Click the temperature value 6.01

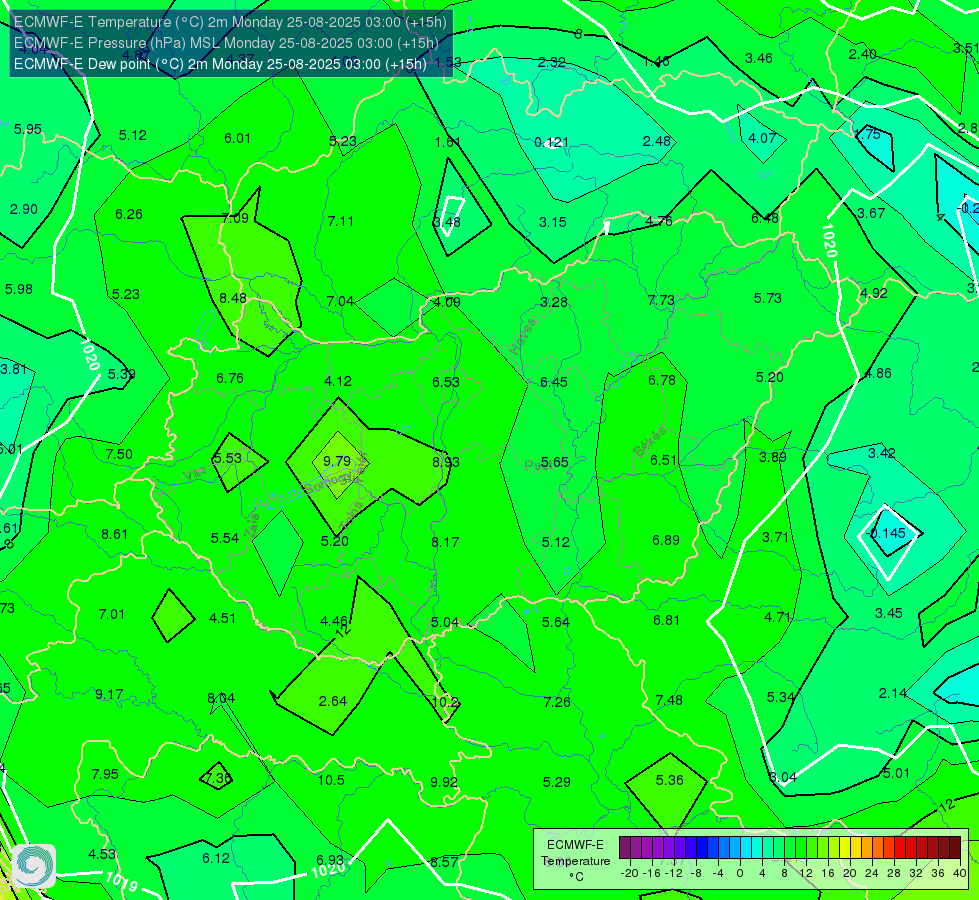coord(237,138)
